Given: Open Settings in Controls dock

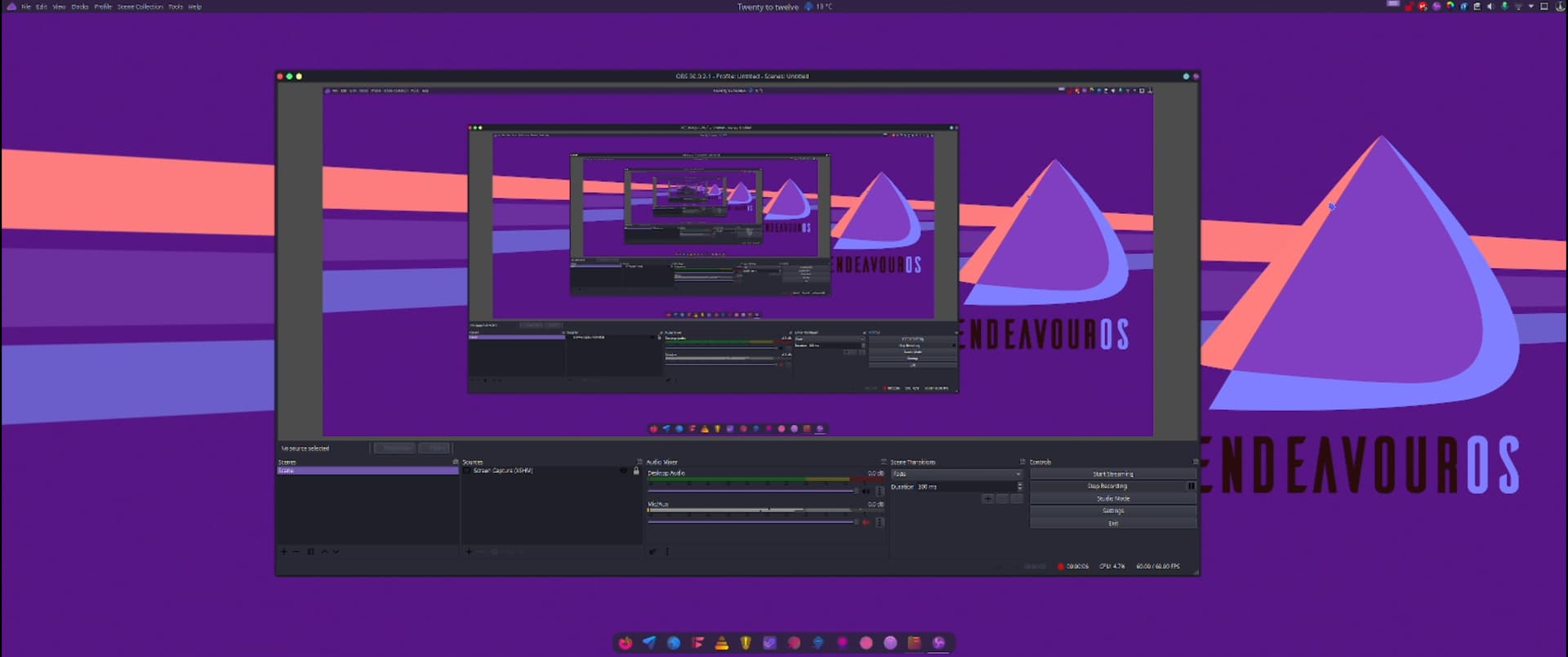Looking at the screenshot, I should tap(1113, 511).
